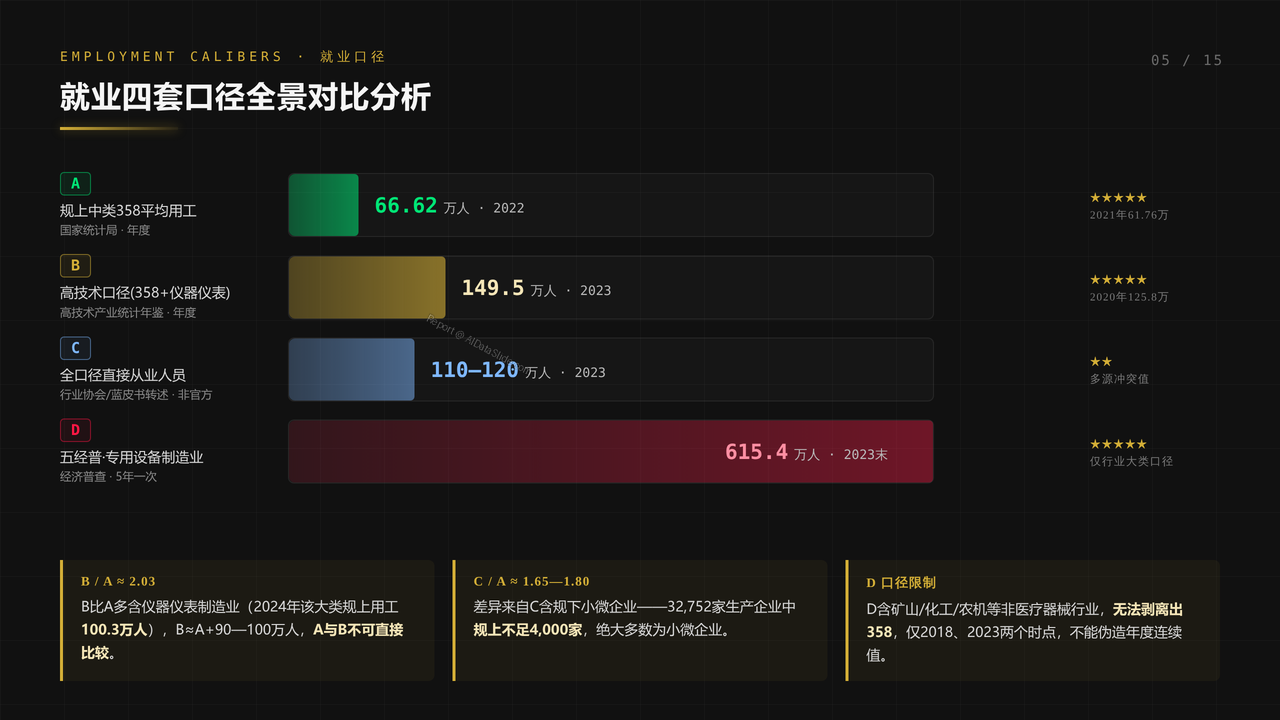Click the source 经济普查 · 5年一次
Viewport: 1280px width, 720px height.
pyautogui.click(x=108, y=476)
